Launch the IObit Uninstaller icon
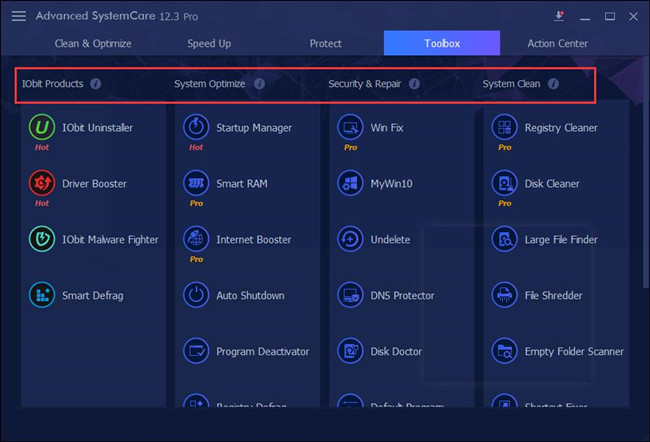 coord(42,127)
